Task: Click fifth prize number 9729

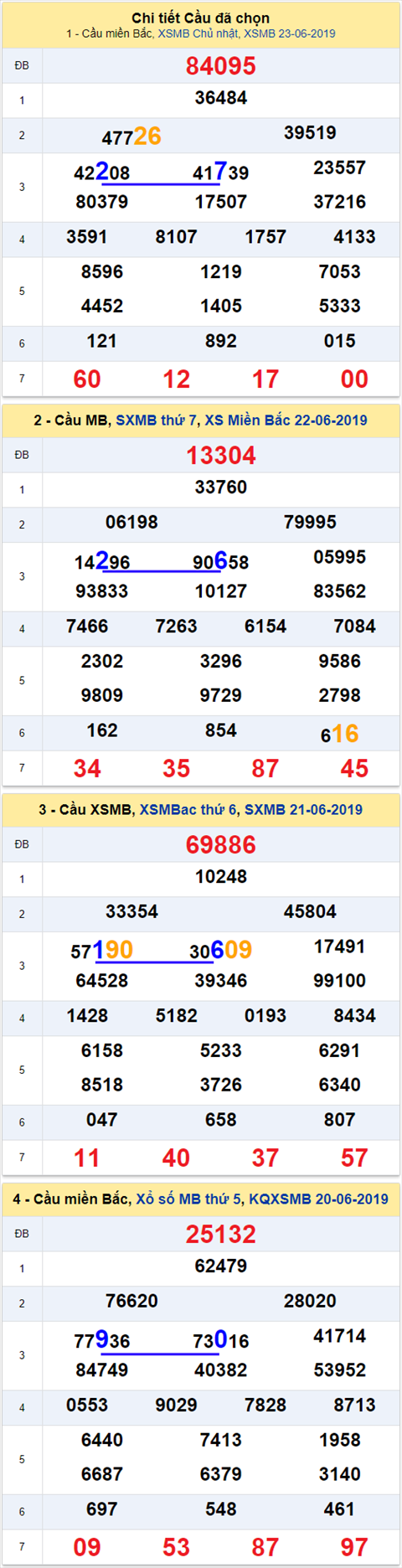Action: [221, 696]
